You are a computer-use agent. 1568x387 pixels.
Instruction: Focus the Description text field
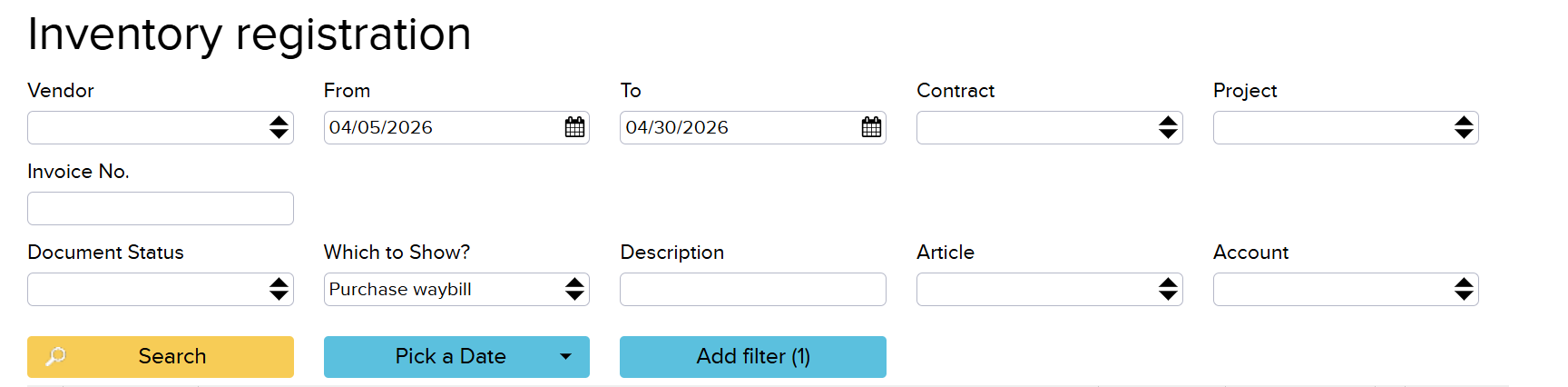752,289
